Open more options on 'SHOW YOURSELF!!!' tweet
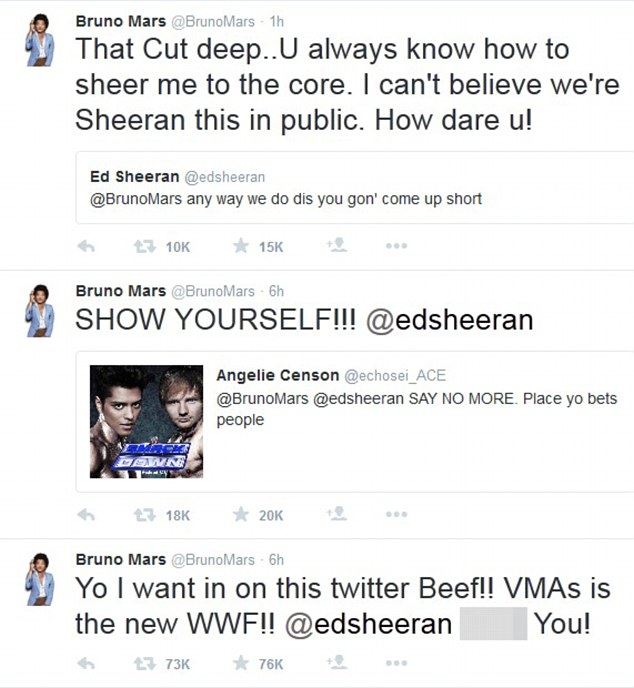634x688 pixels. pos(396,515)
